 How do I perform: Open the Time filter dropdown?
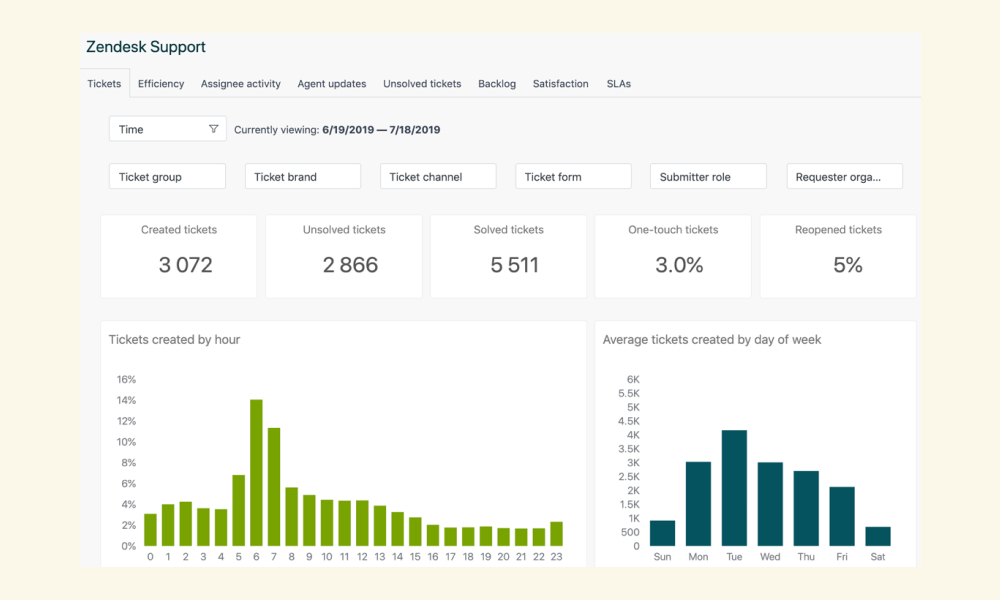pos(168,129)
